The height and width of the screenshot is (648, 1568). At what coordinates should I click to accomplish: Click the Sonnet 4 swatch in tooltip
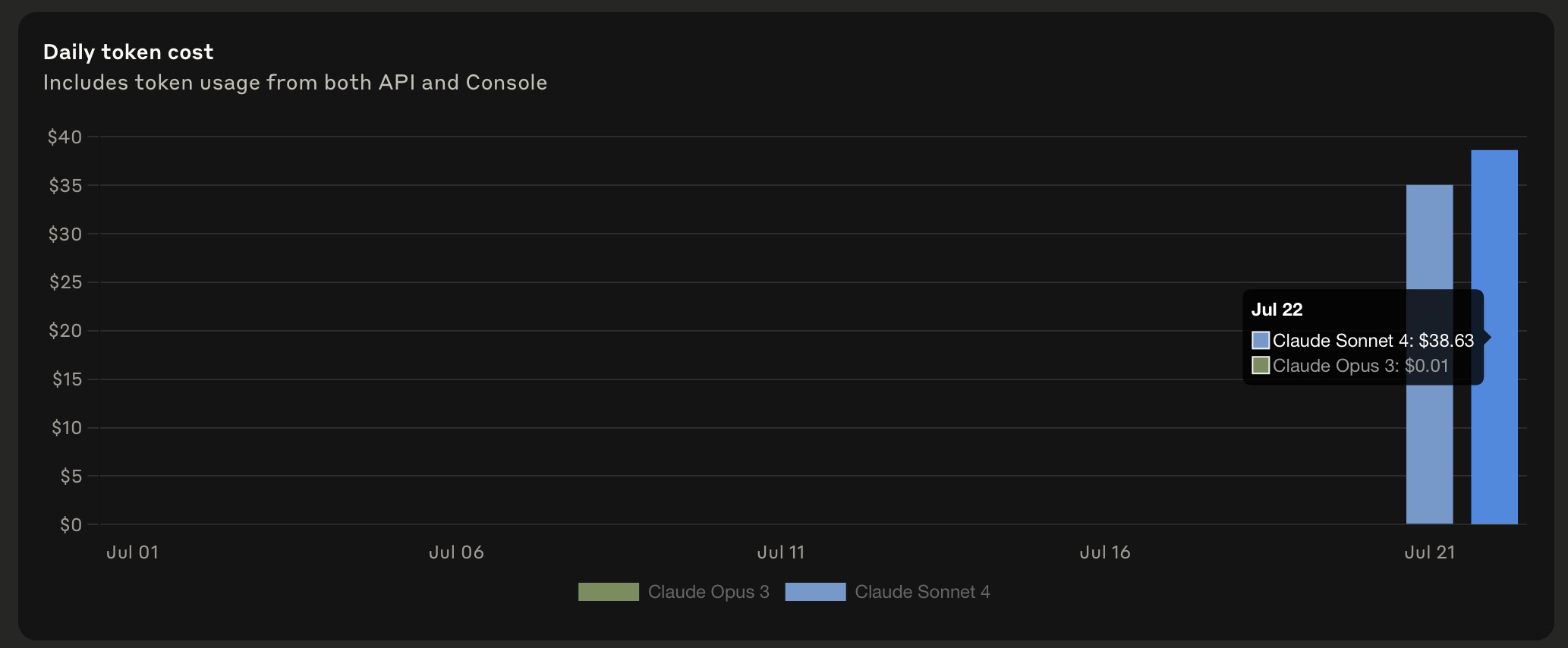point(1261,340)
